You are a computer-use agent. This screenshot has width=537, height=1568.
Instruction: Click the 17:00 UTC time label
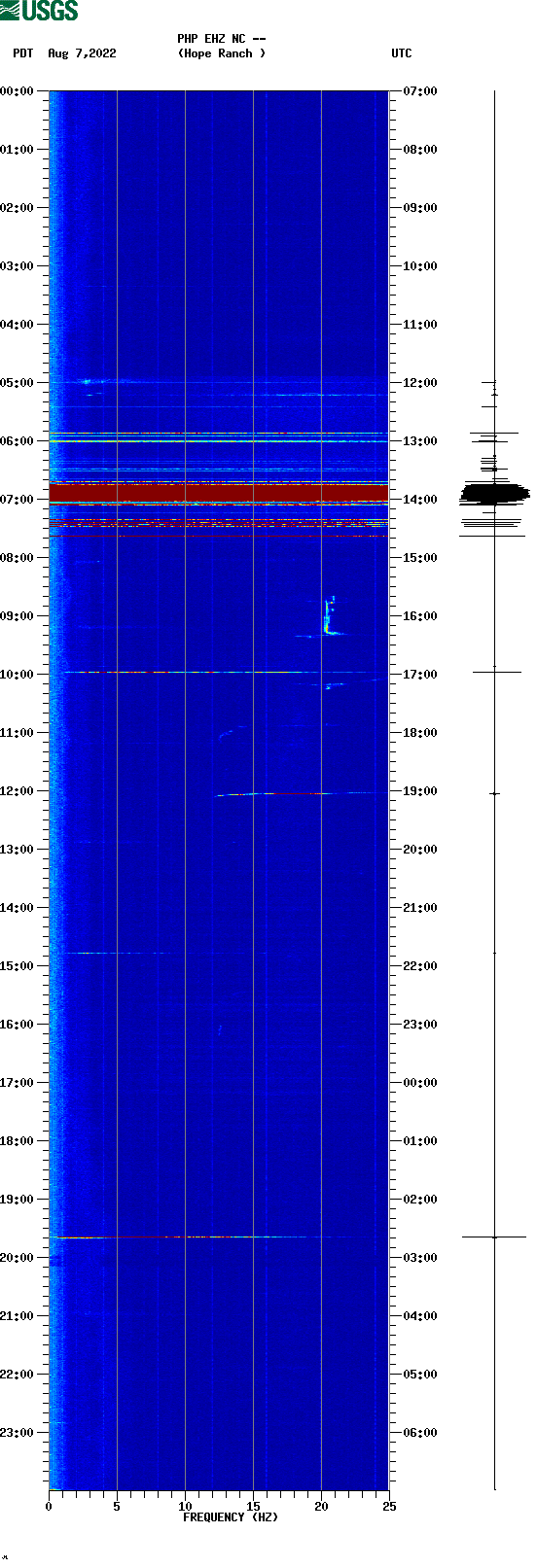420,675
